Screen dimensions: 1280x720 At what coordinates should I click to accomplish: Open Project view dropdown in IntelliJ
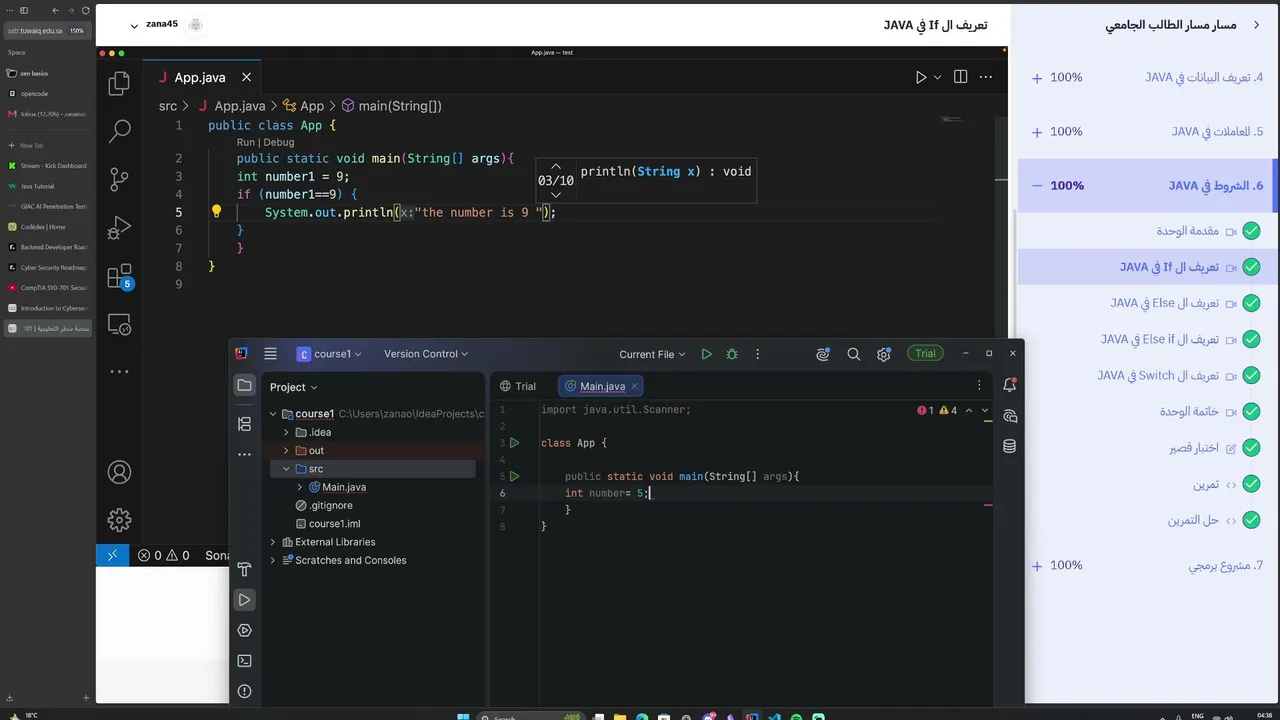[293, 387]
